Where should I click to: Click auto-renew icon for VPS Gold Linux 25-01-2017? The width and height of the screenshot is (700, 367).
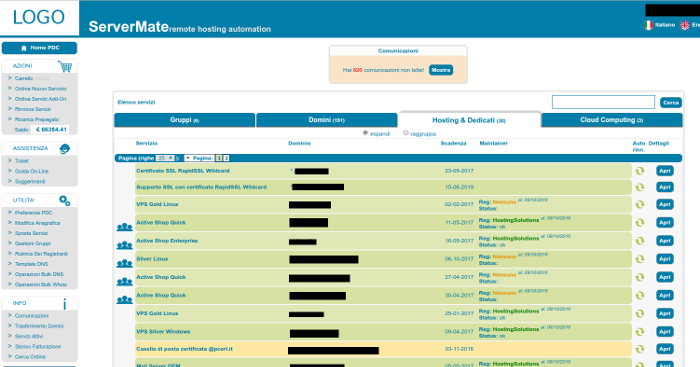point(640,313)
